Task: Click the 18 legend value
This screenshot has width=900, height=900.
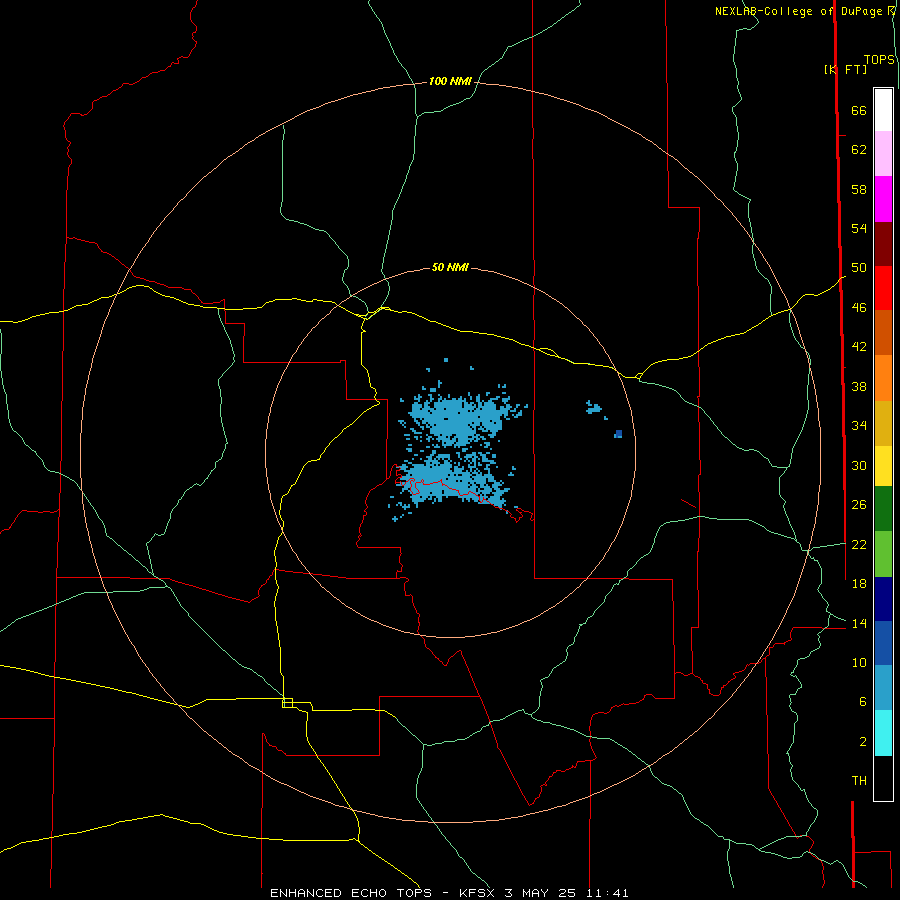Action: coord(859,584)
